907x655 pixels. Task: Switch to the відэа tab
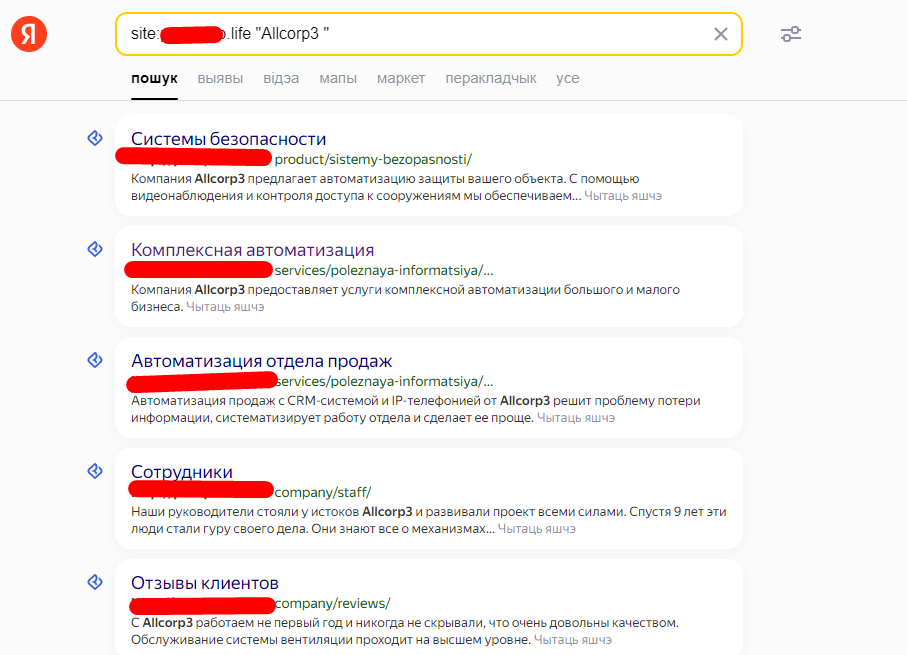281,78
